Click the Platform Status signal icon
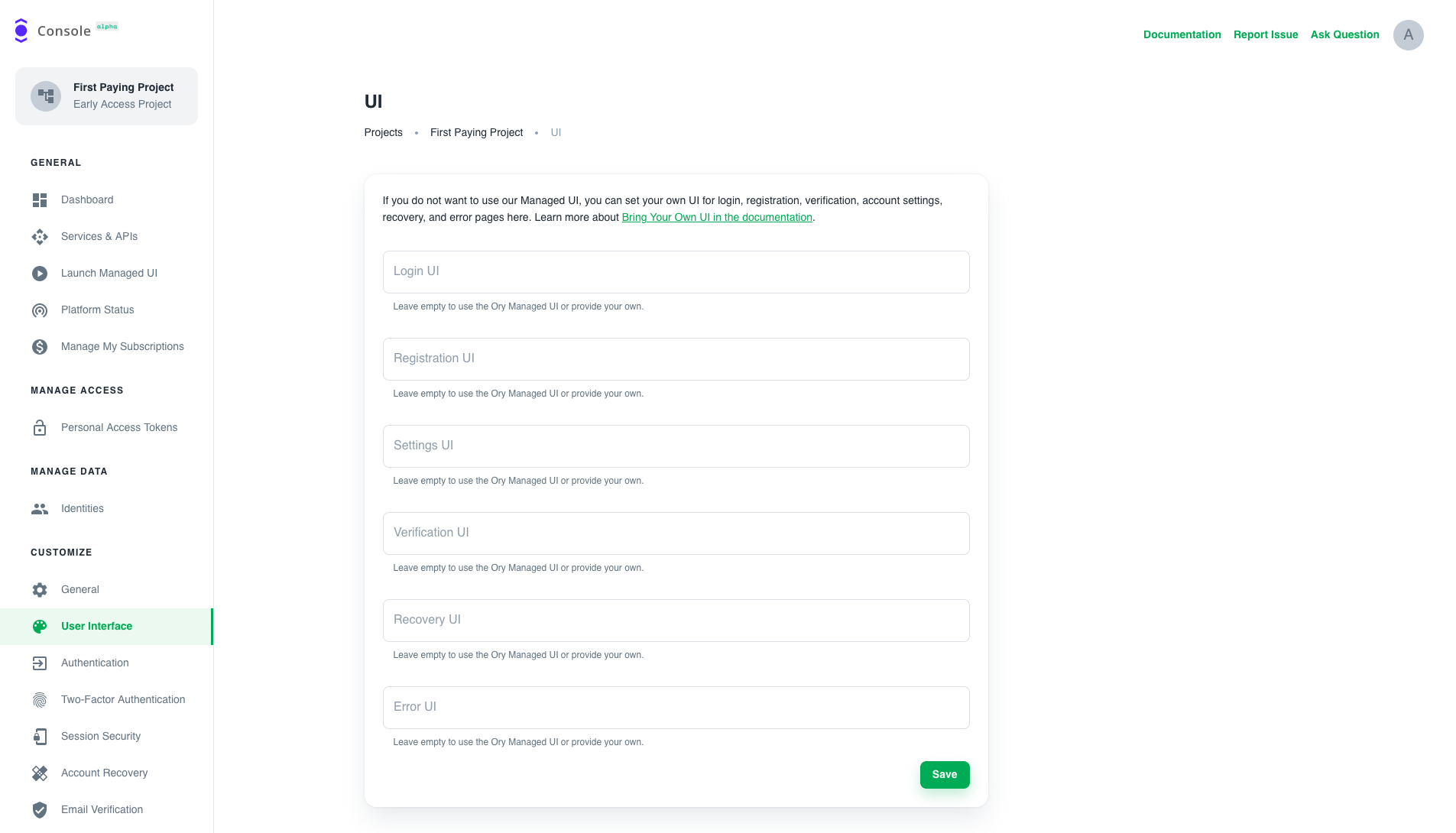 40,310
